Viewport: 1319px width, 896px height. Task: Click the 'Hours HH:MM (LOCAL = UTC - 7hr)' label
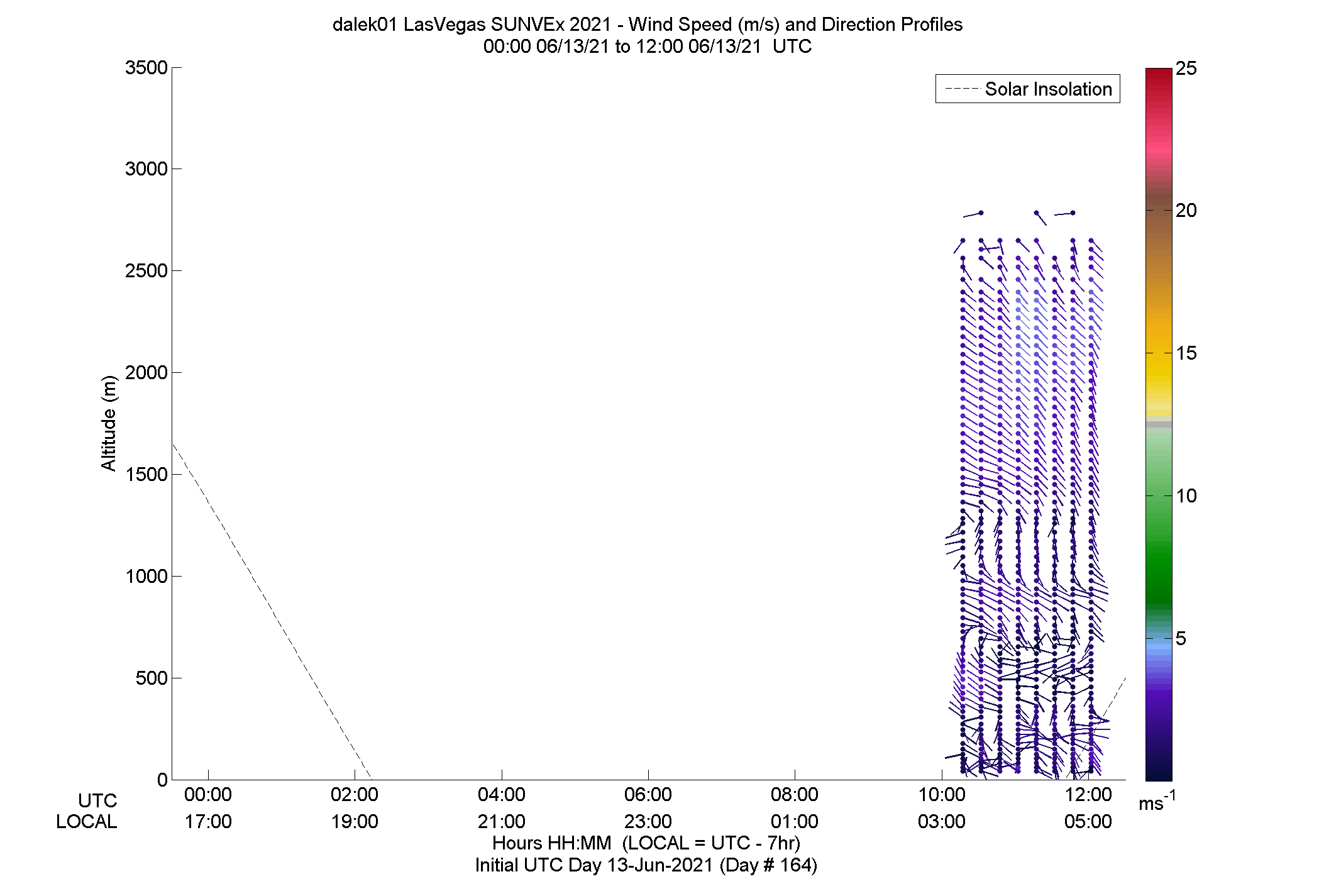click(646, 843)
